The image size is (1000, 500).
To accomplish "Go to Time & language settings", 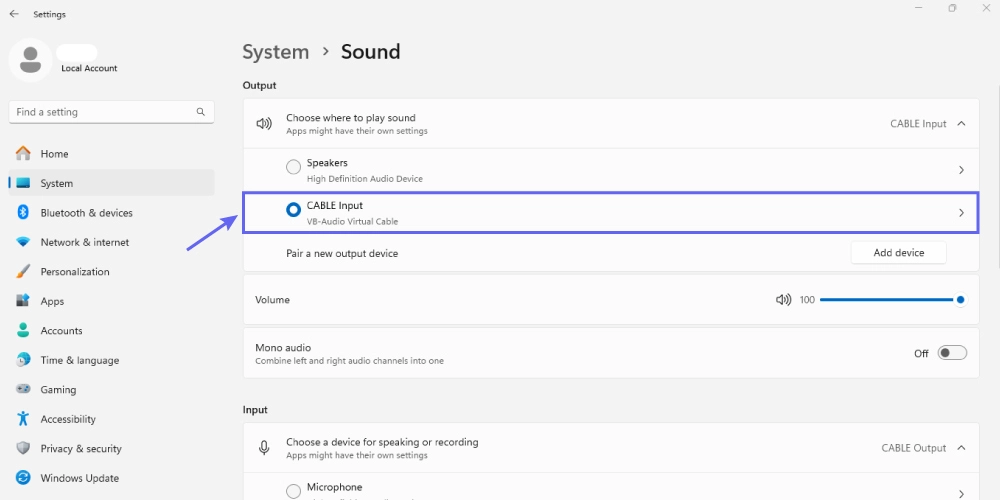I will pyautogui.click(x=79, y=360).
